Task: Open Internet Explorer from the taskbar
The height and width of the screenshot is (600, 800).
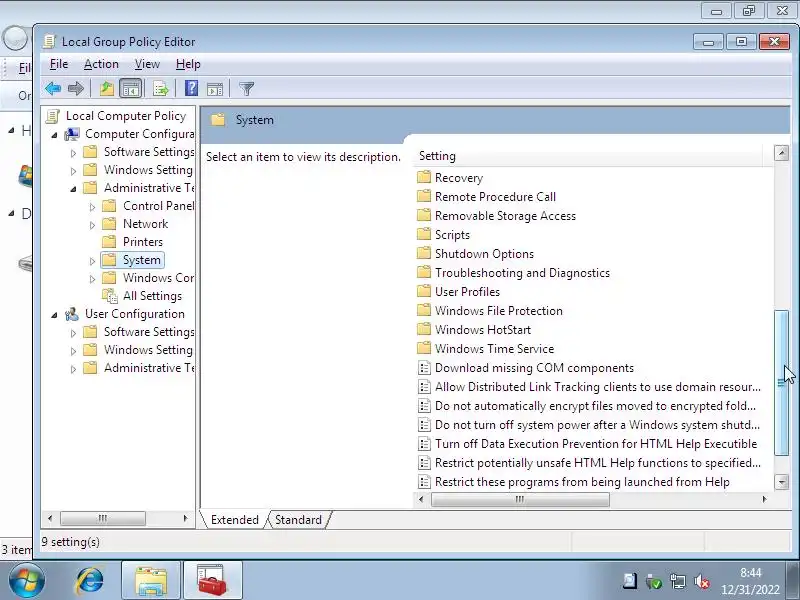Action: coord(90,581)
